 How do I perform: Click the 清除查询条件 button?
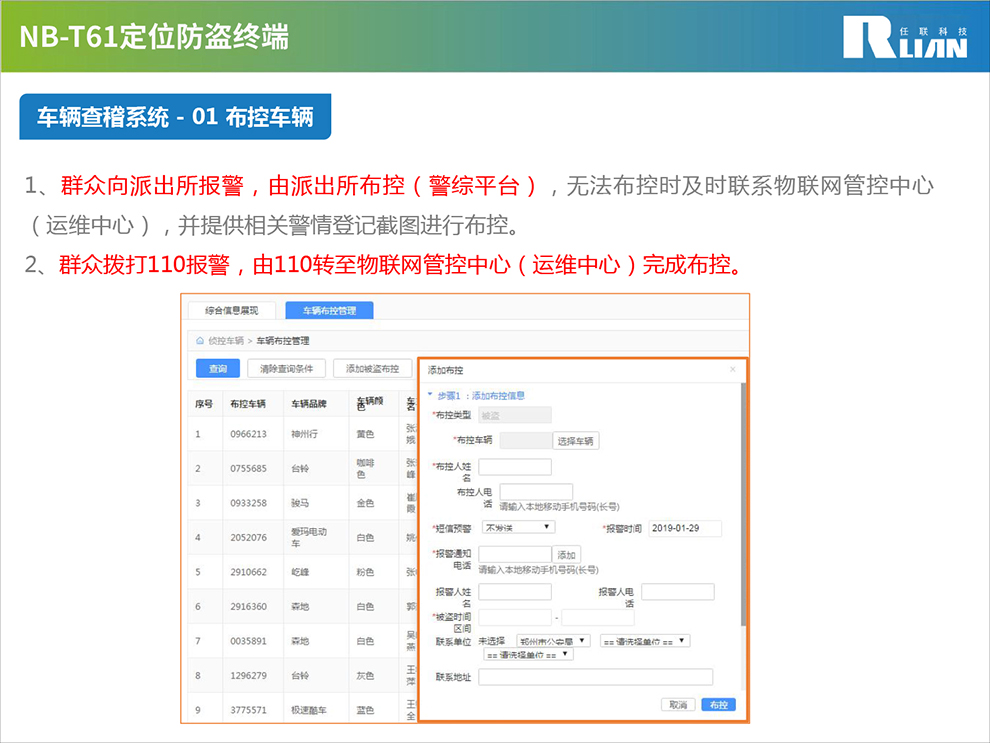pyautogui.click(x=286, y=369)
